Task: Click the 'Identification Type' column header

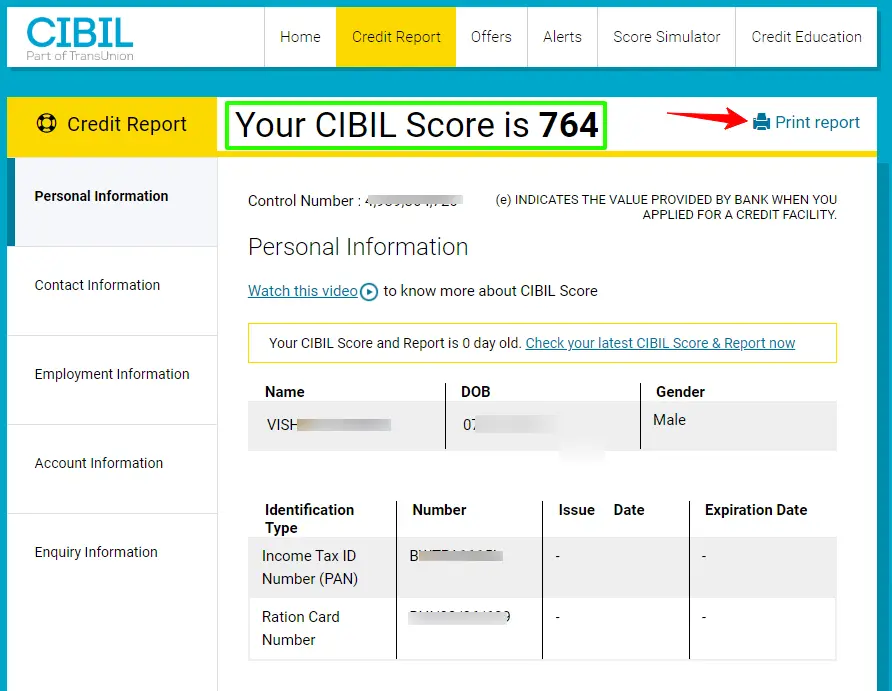Action: tap(309, 519)
